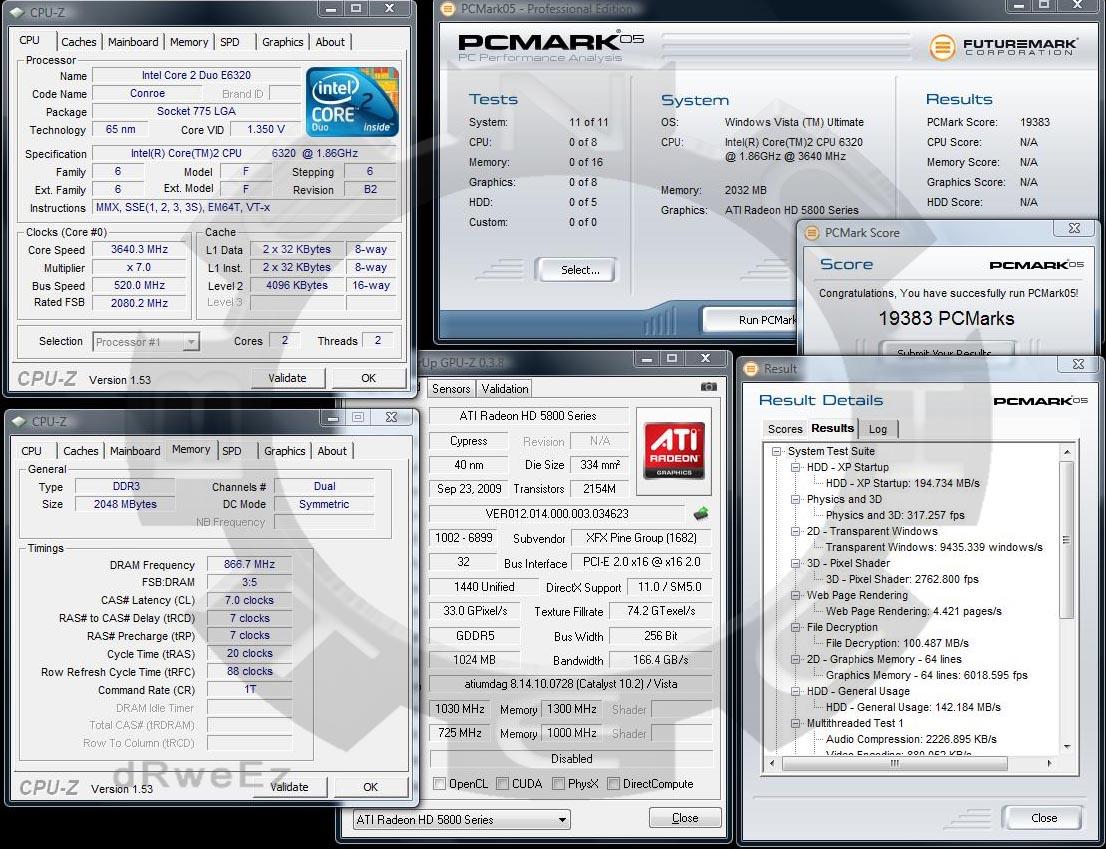Image resolution: width=1106 pixels, height=849 pixels.
Task: Click the Result dialog title icon
Action: tap(750, 369)
